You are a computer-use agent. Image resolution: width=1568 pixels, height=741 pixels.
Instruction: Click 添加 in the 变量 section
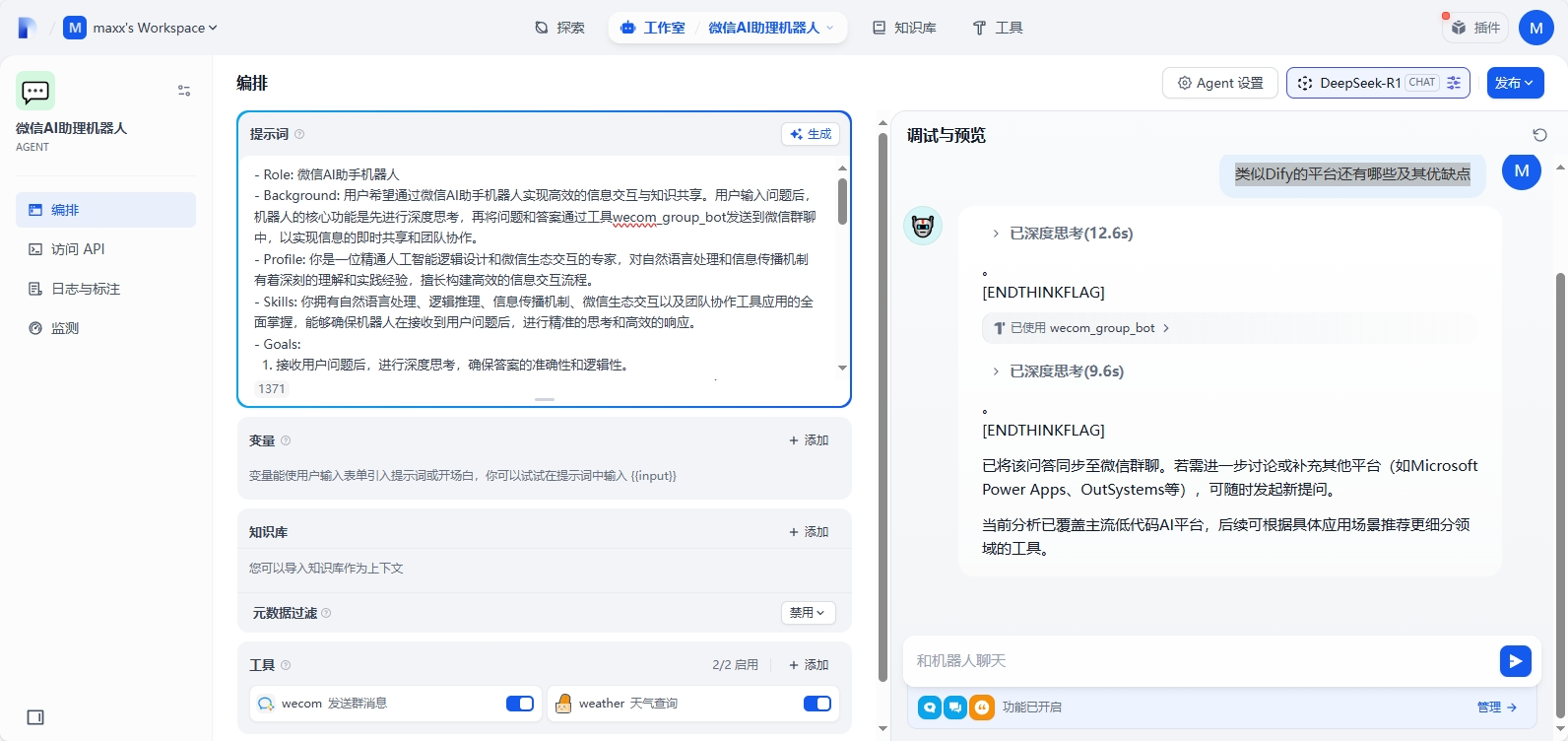[x=809, y=440]
